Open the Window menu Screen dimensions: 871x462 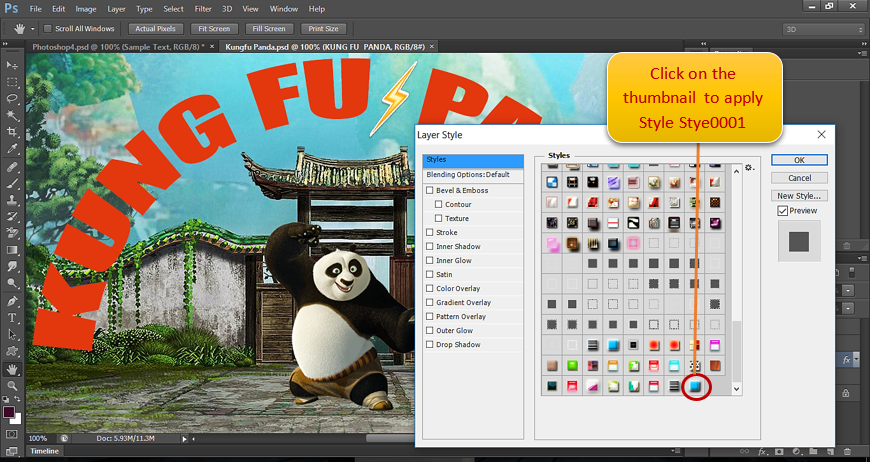pyautogui.click(x=284, y=9)
